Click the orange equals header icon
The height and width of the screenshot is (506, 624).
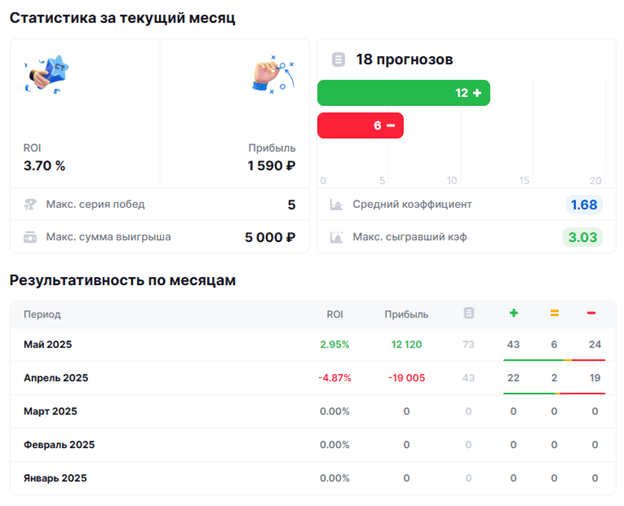pos(554,313)
